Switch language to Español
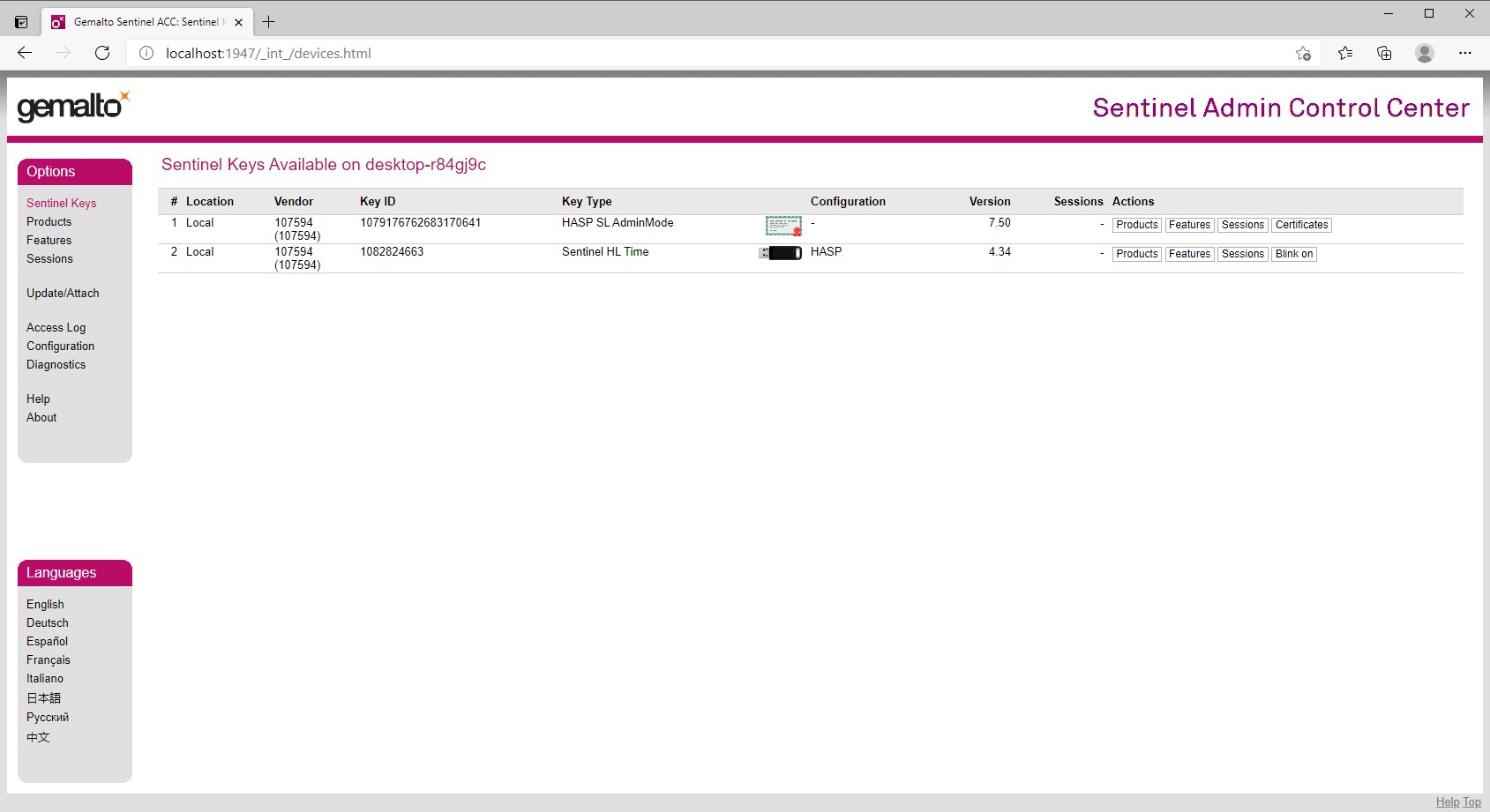Viewport: 1490px width, 812px height. (47, 641)
